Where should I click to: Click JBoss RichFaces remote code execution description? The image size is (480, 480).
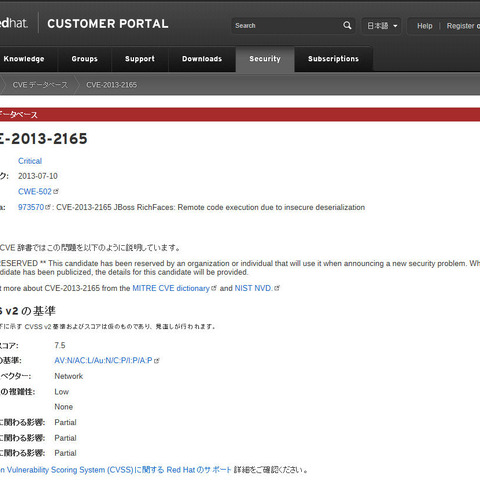211,207
